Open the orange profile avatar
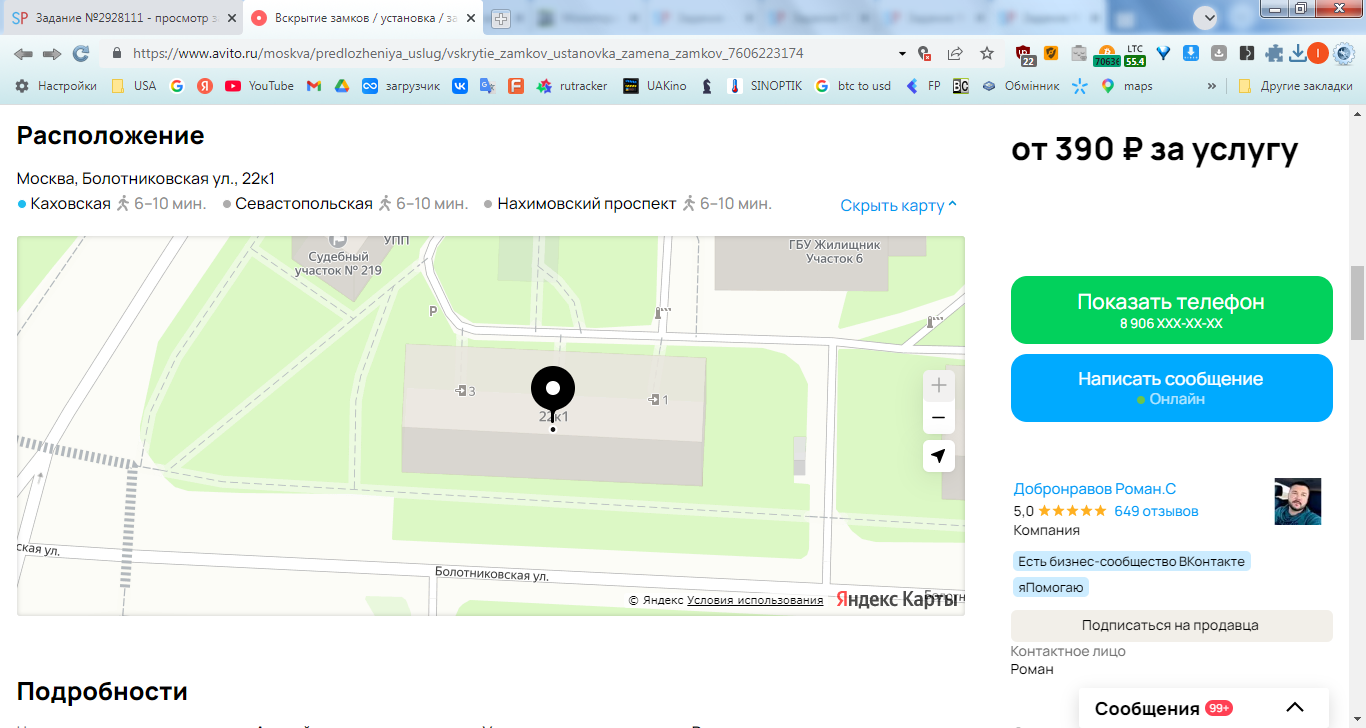This screenshot has width=1366, height=728. coord(1318,54)
